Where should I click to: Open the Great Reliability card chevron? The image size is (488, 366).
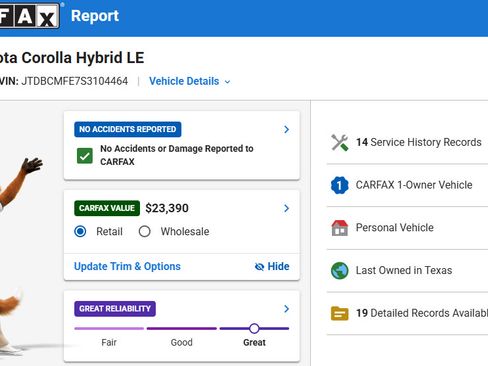[x=286, y=309]
